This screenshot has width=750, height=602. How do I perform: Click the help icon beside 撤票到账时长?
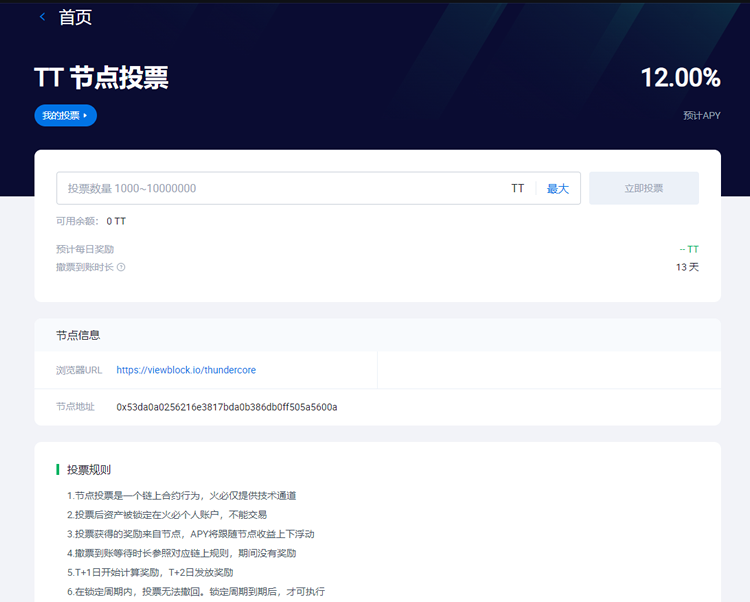tap(121, 267)
